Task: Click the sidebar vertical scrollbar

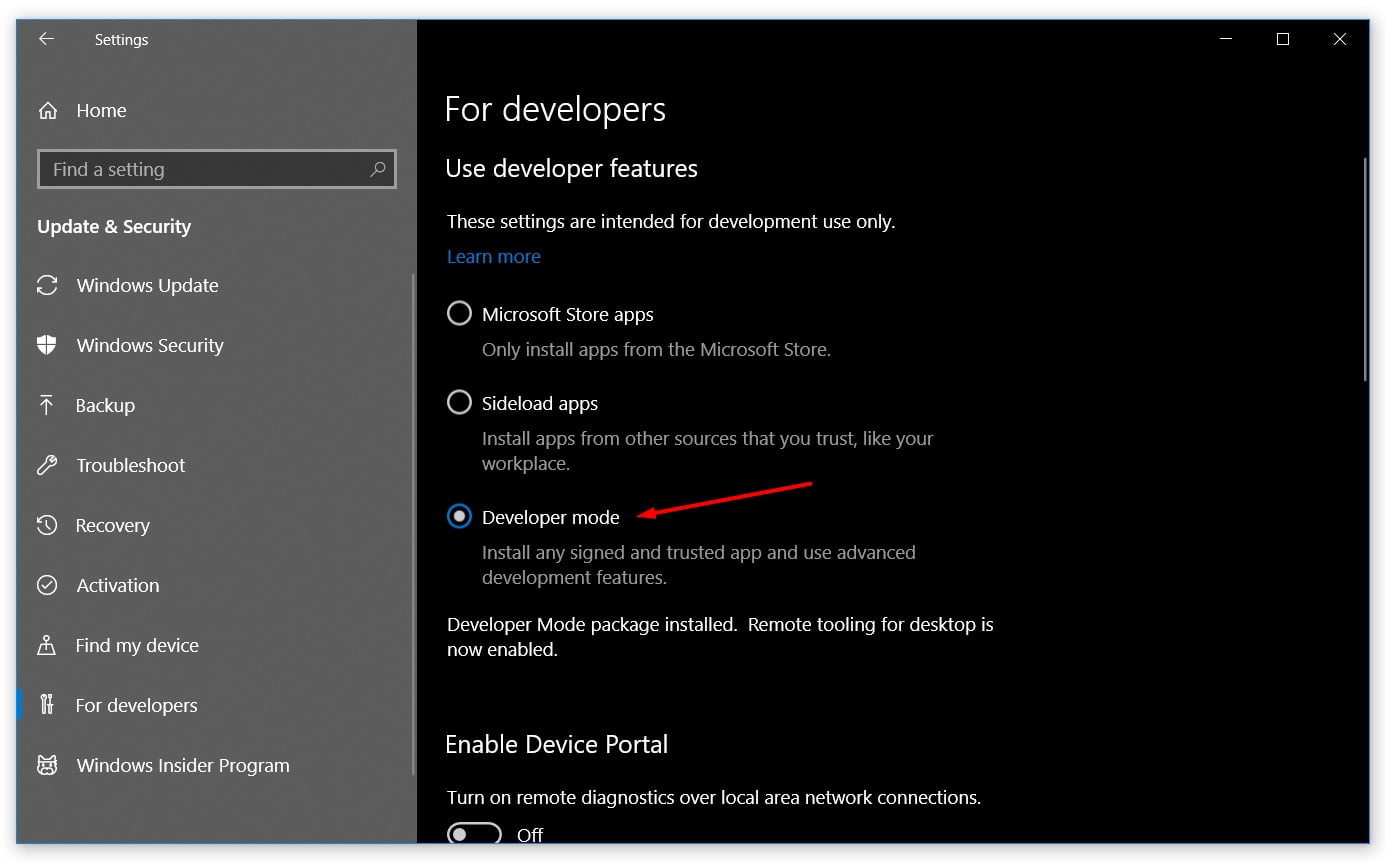Action: (413, 525)
